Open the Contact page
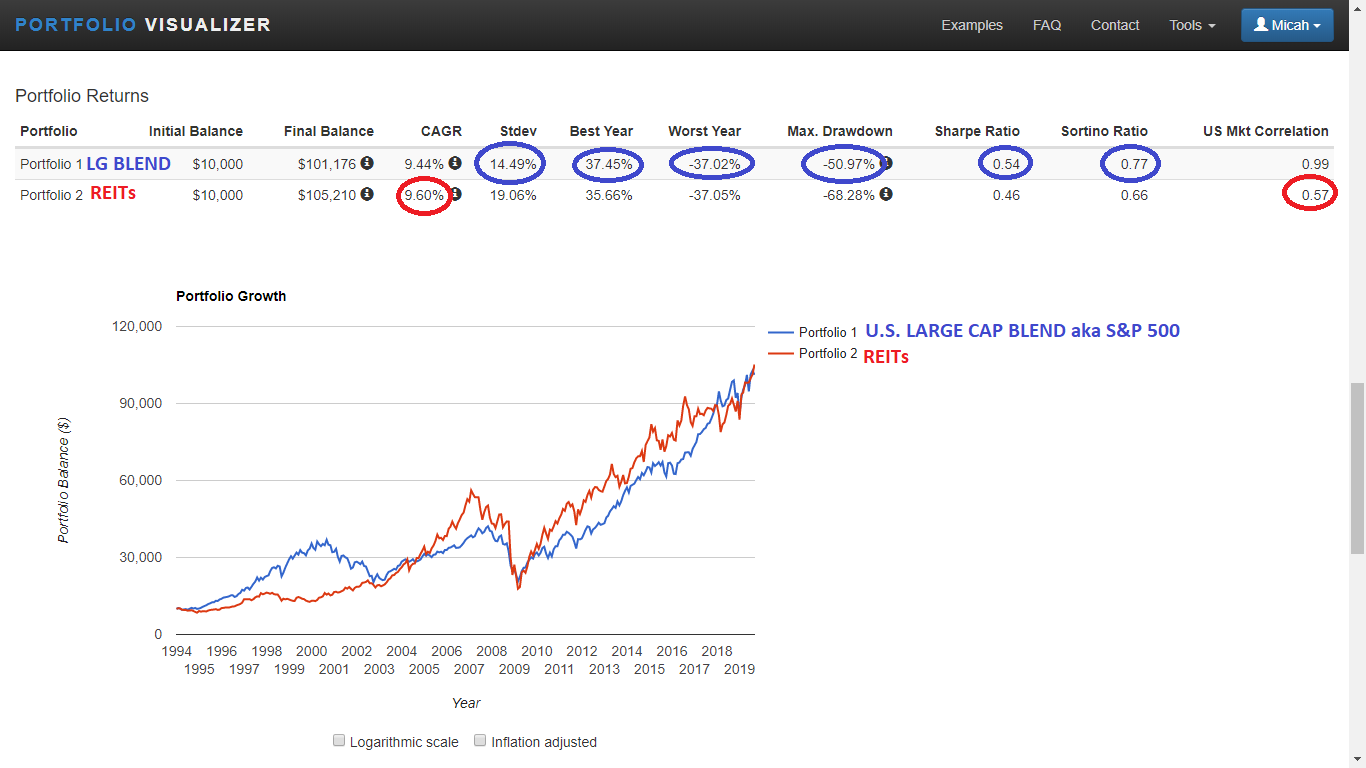 (1115, 25)
